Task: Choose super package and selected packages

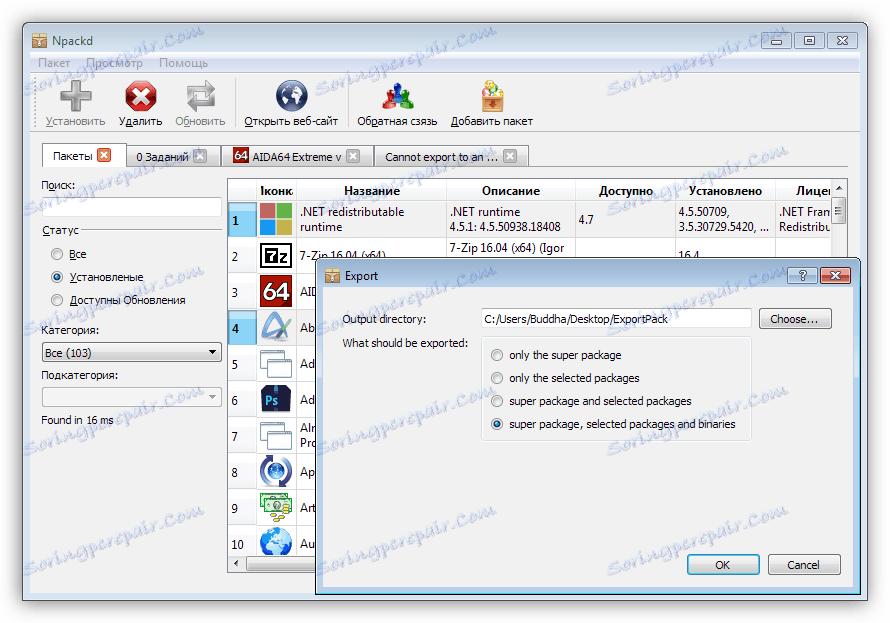Action: (x=497, y=401)
